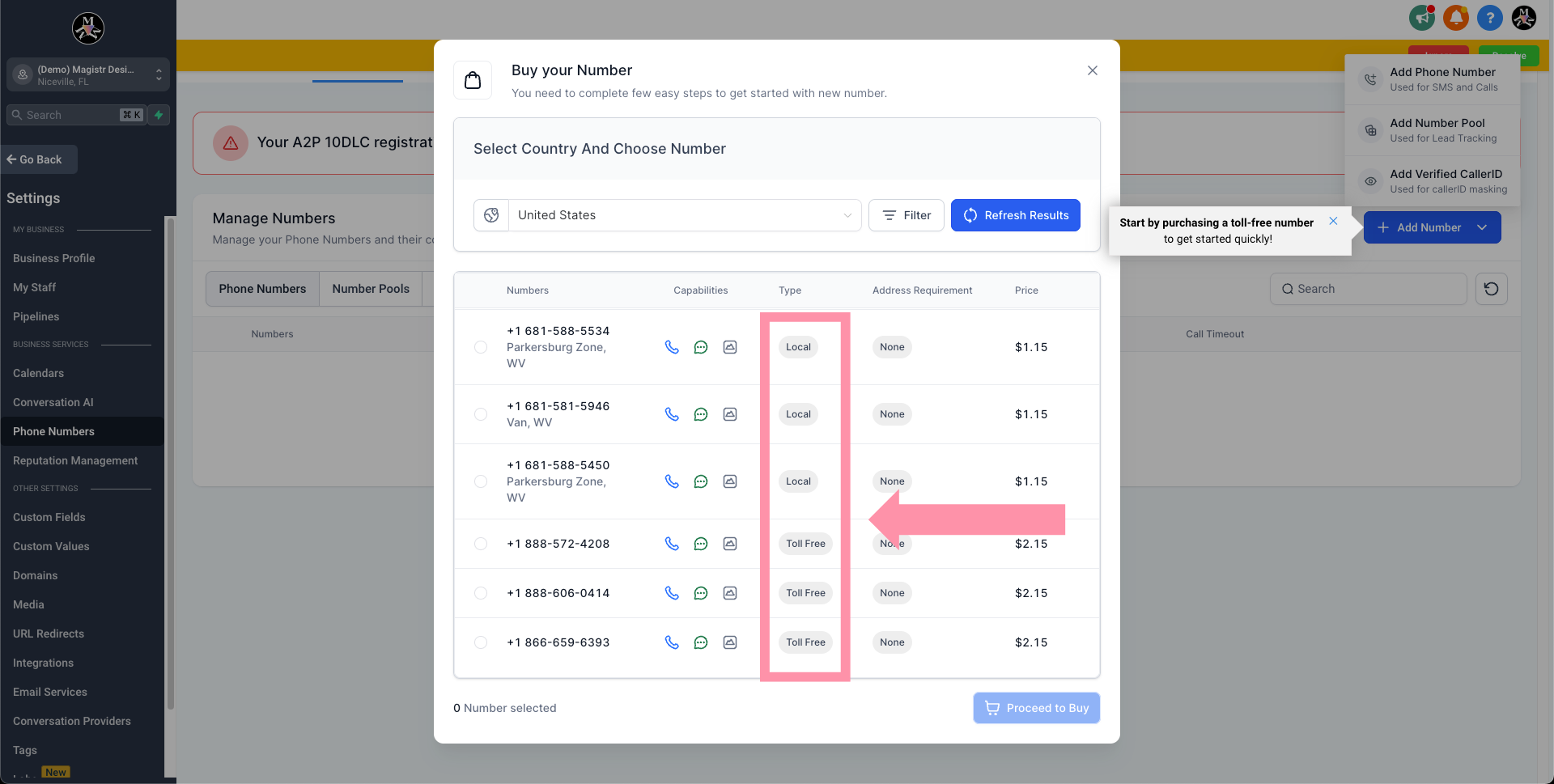Image resolution: width=1554 pixels, height=784 pixels.
Task: Close the Buy your Number dialog
Action: (x=1092, y=70)
